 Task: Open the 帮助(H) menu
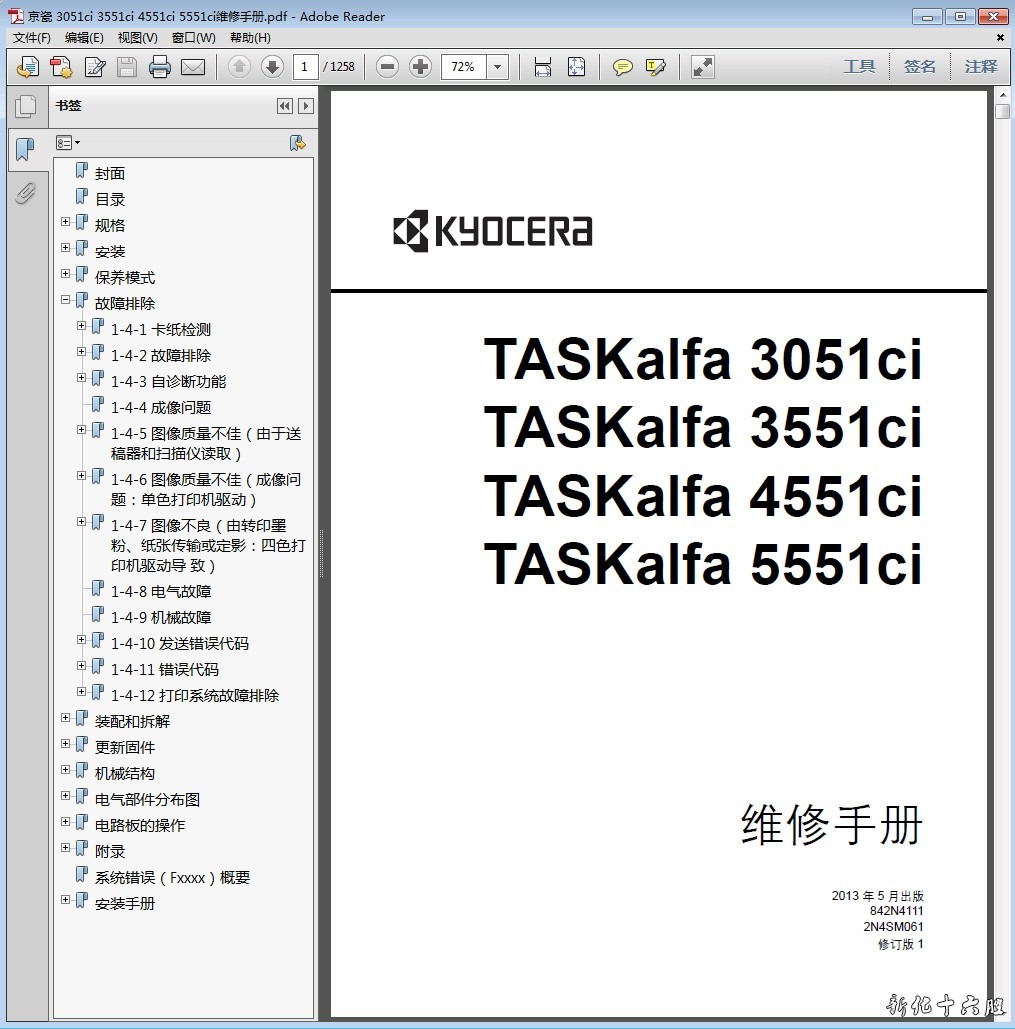pos(250,38)
